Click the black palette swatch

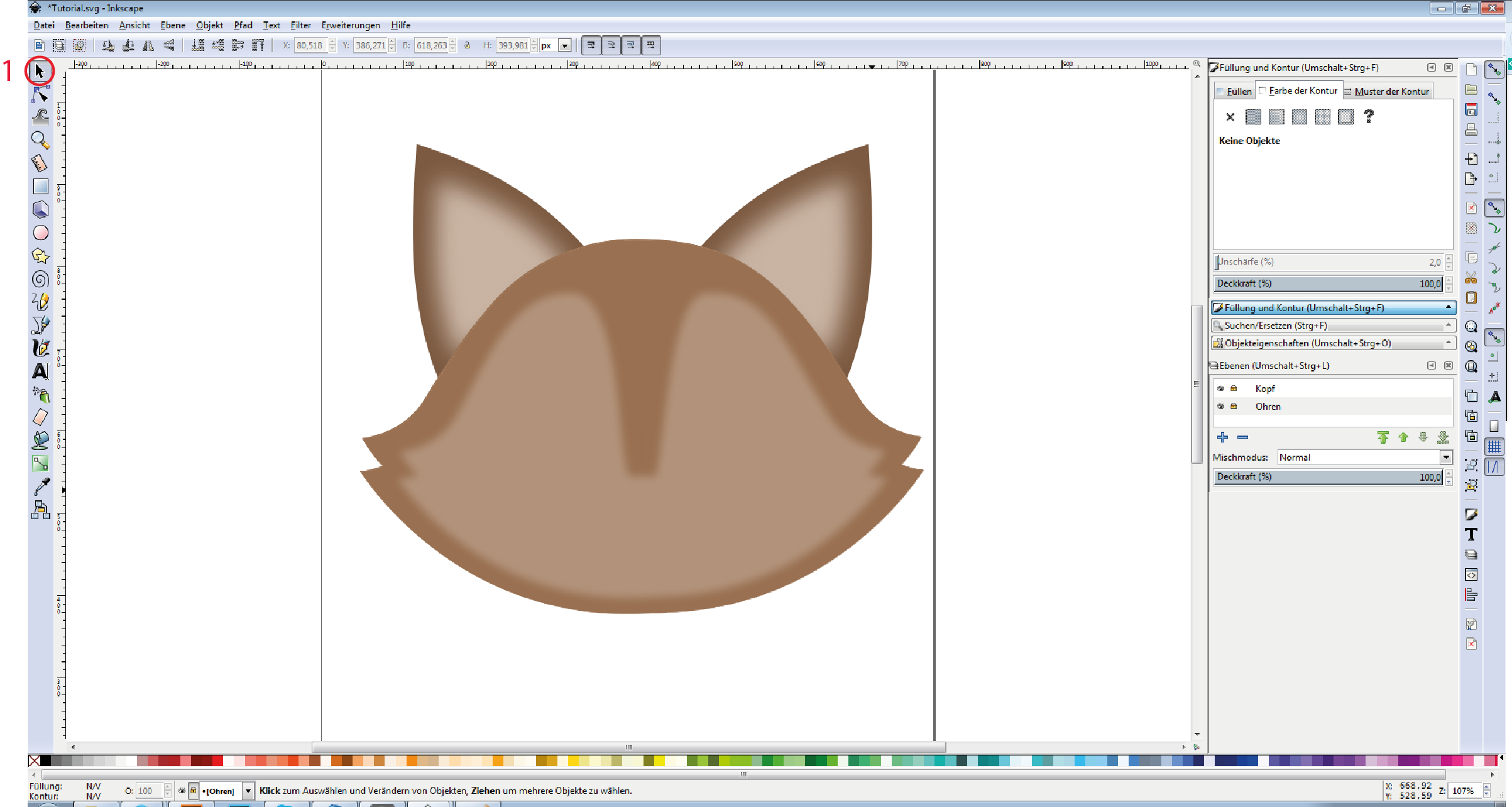[45, 760]
